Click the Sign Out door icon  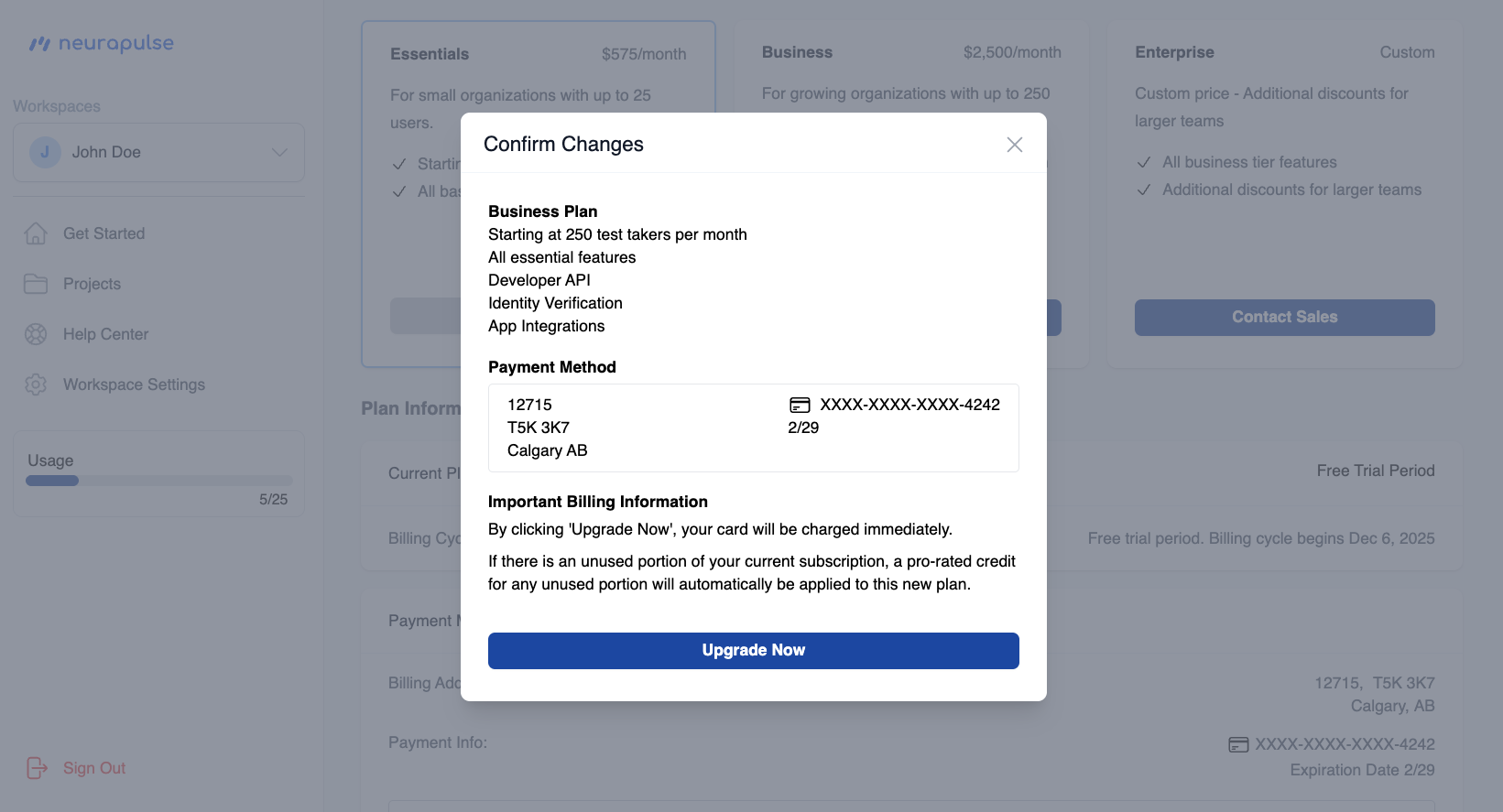coord(37,768)
